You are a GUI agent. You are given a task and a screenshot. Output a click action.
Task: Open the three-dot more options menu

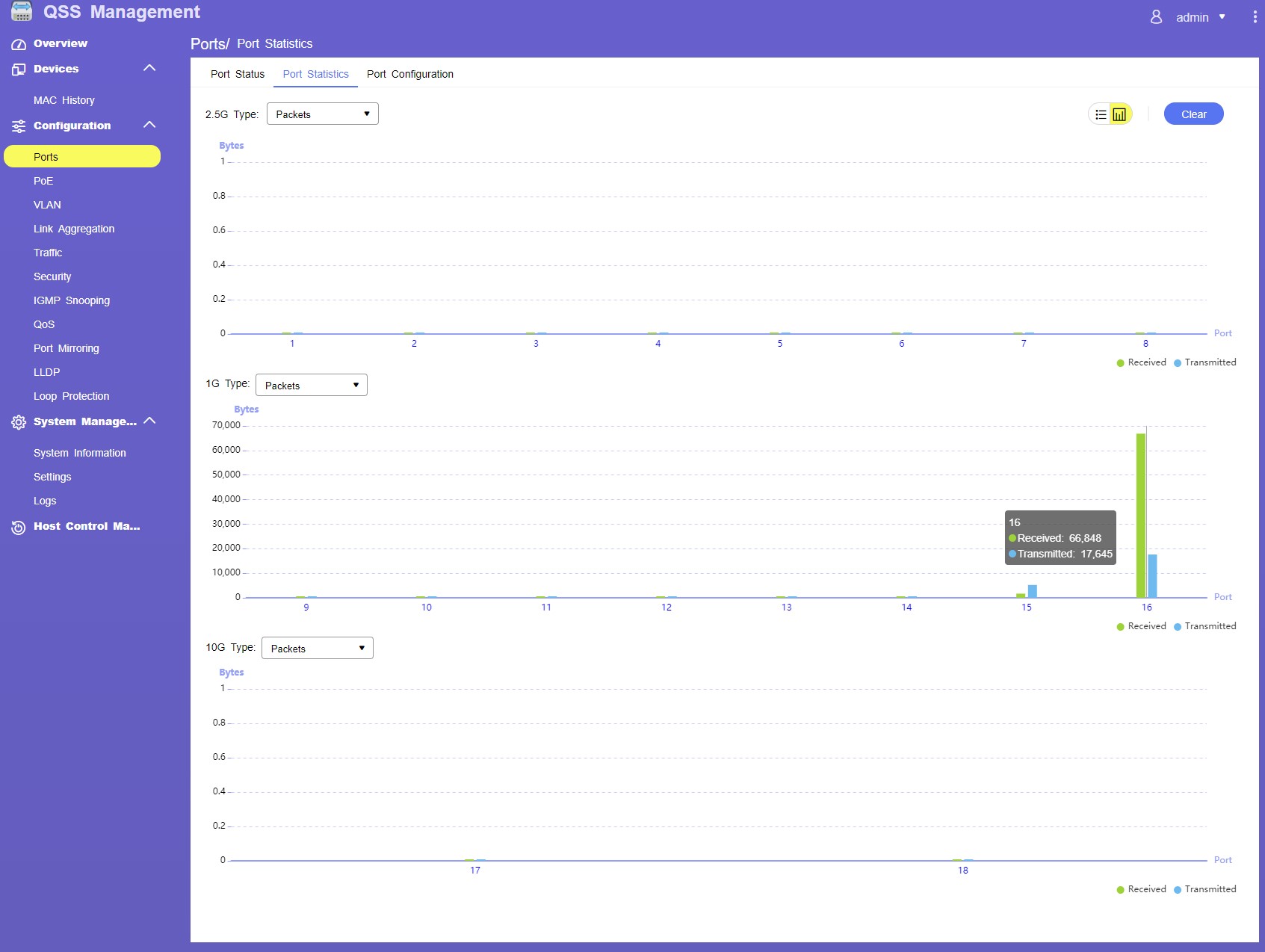pyautogui.click(x=1254, y=17)
